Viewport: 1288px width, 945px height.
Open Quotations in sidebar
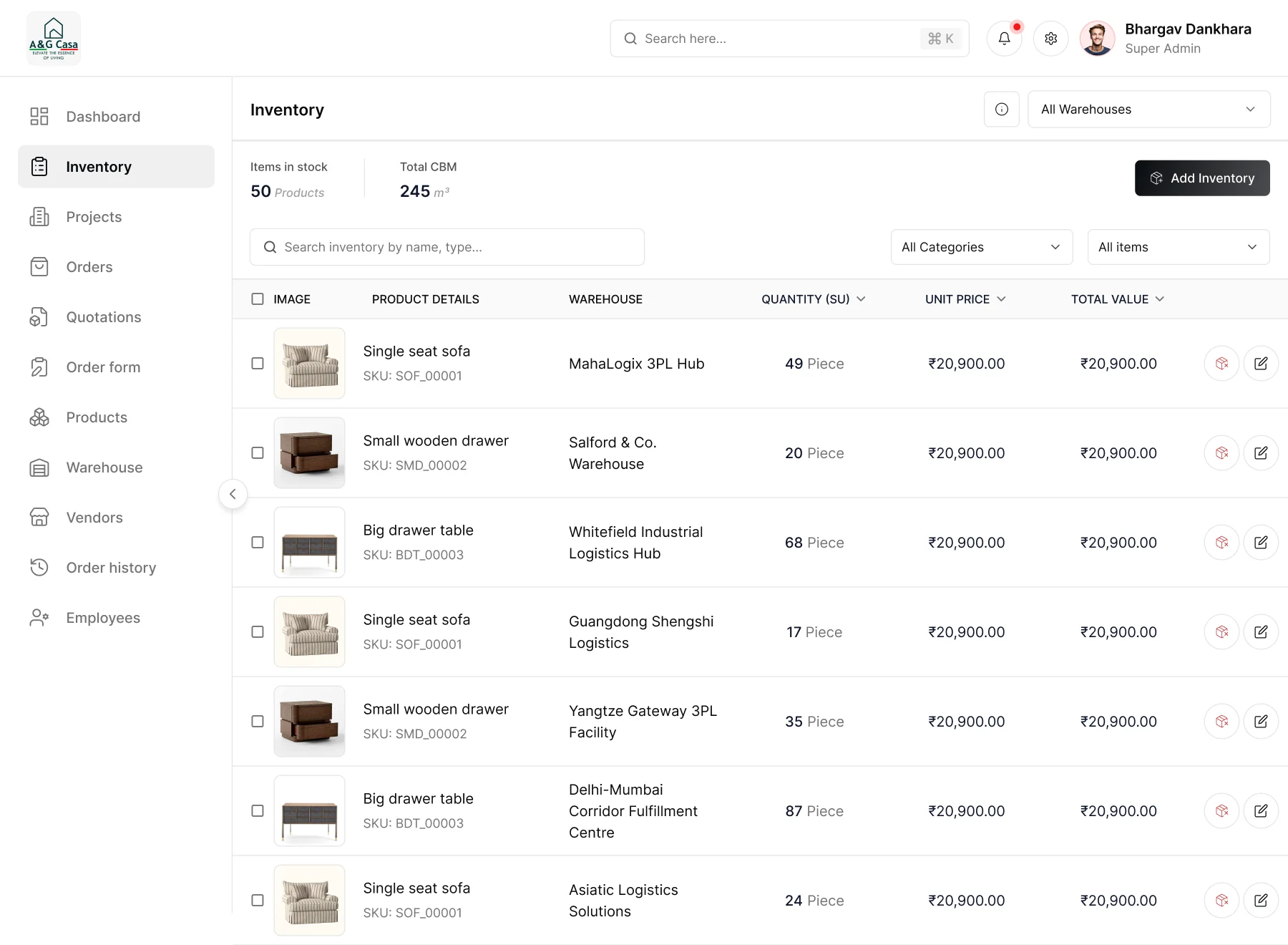pos(116,317)
